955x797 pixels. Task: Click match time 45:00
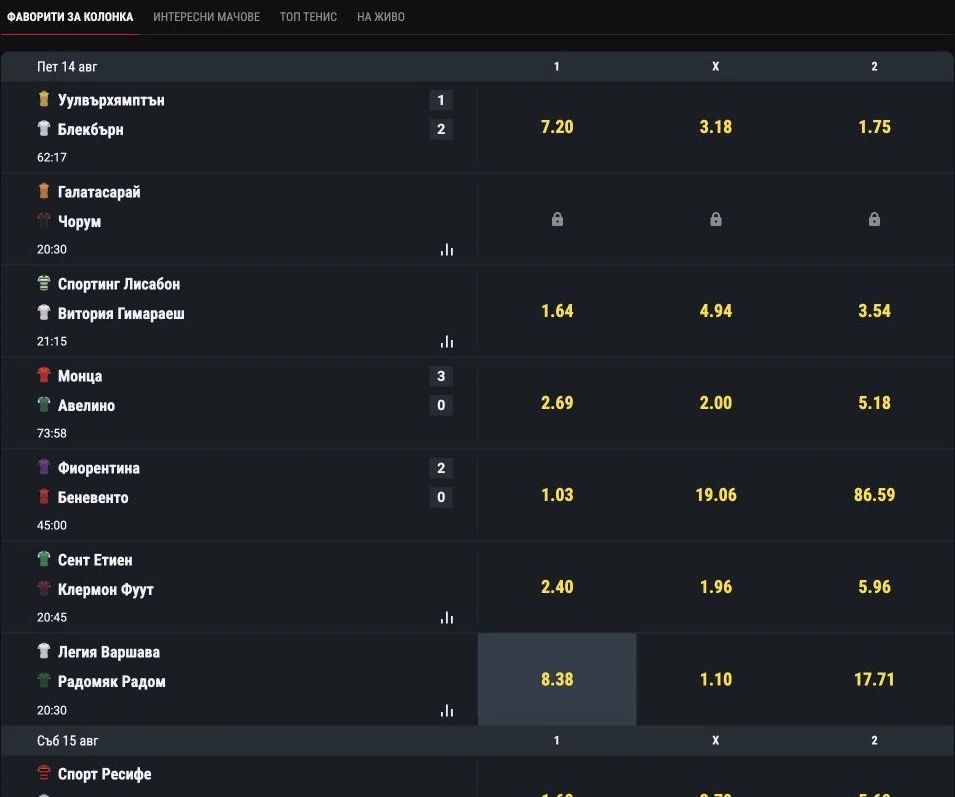click(x=52, y=525)
